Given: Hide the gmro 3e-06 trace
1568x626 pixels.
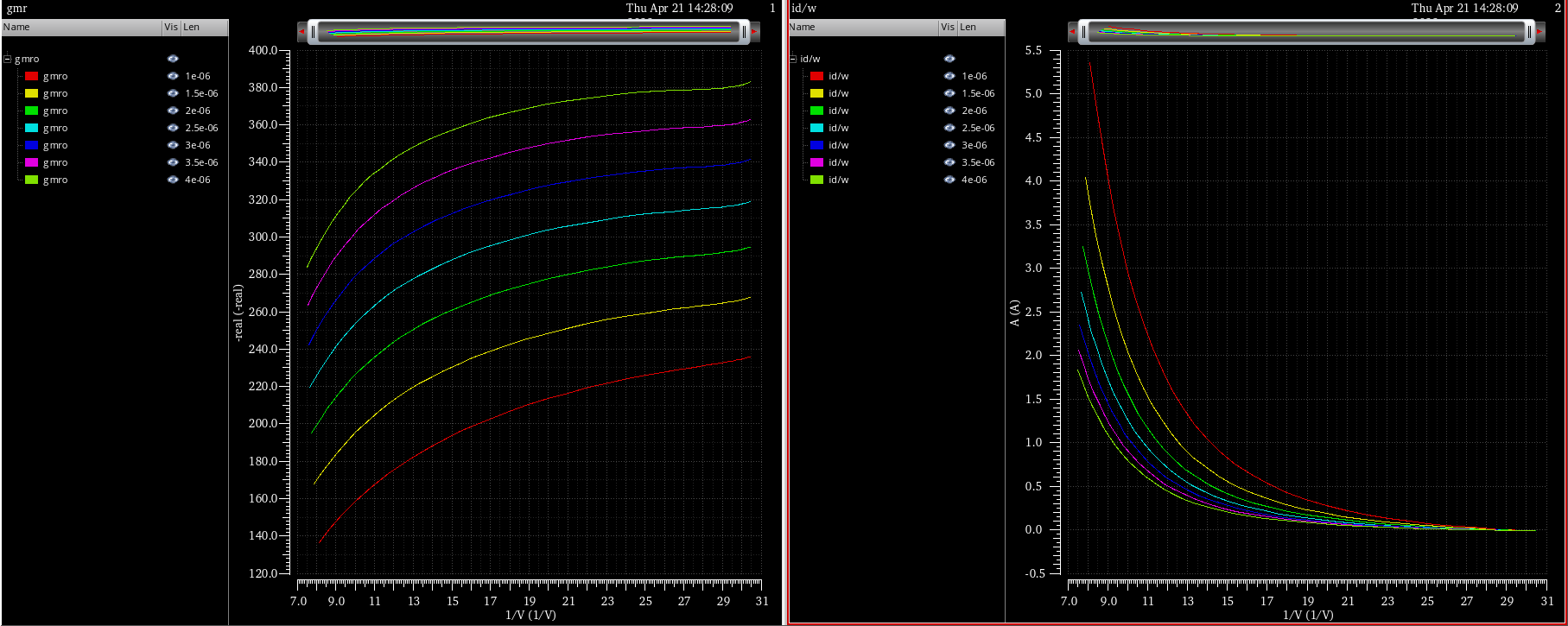Looking at the screenshot, I should click(173, 145).
